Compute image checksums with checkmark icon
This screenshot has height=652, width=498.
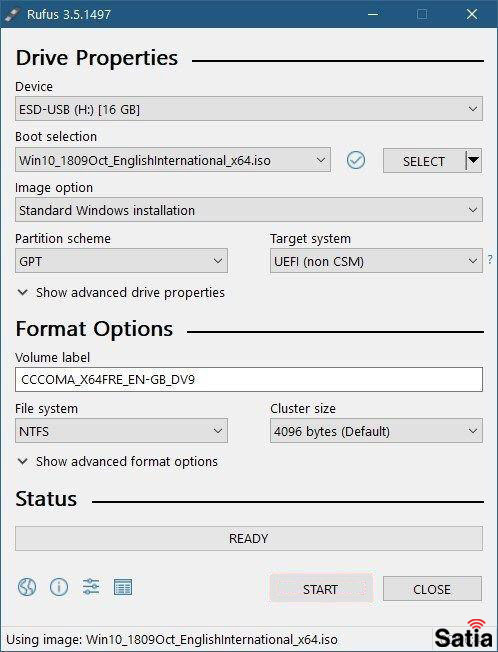[x=356, y=160]
